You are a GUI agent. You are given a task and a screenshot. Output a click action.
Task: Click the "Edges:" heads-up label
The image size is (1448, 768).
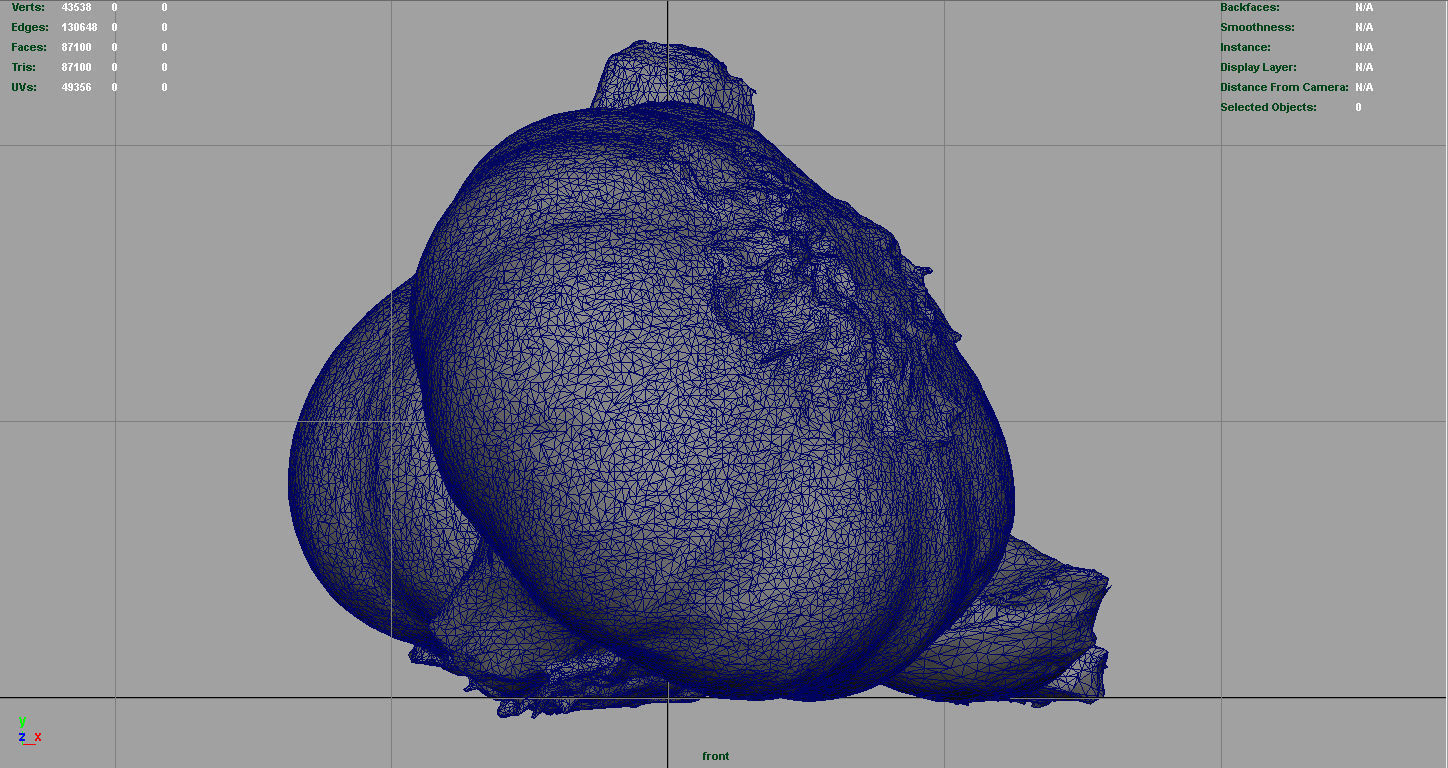(x=30, y=27)
